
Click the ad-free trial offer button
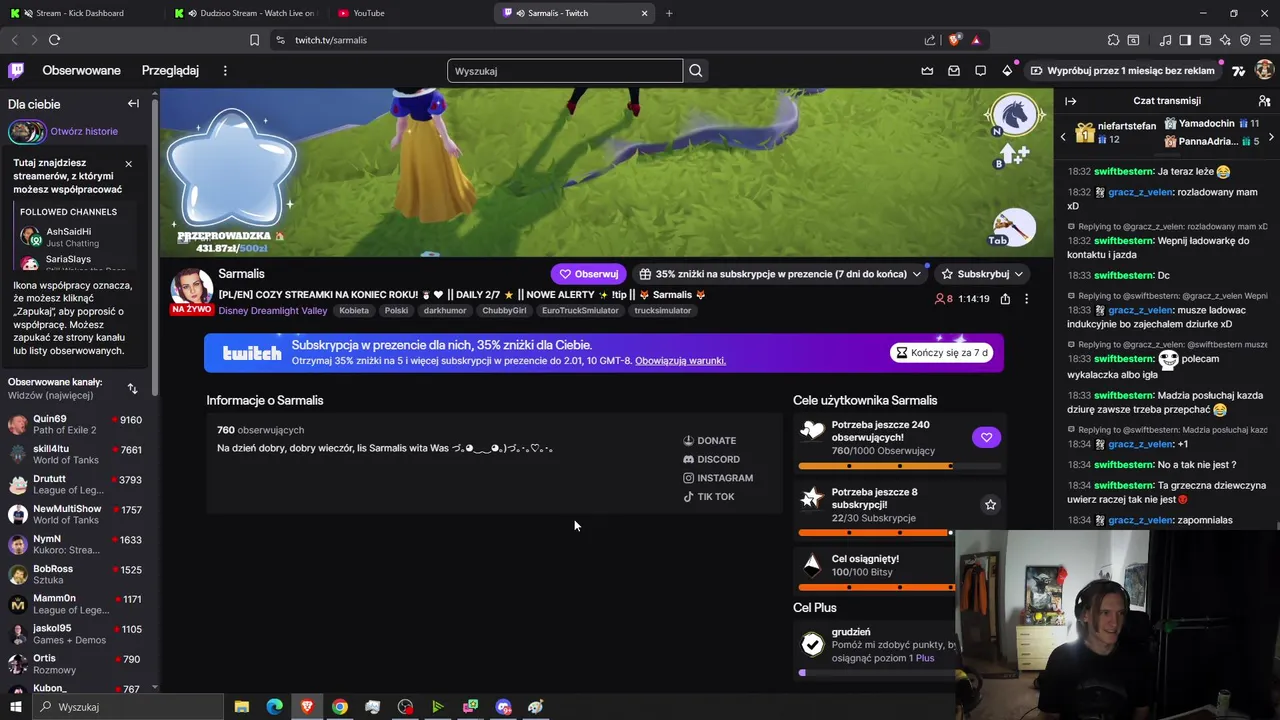1122,71
